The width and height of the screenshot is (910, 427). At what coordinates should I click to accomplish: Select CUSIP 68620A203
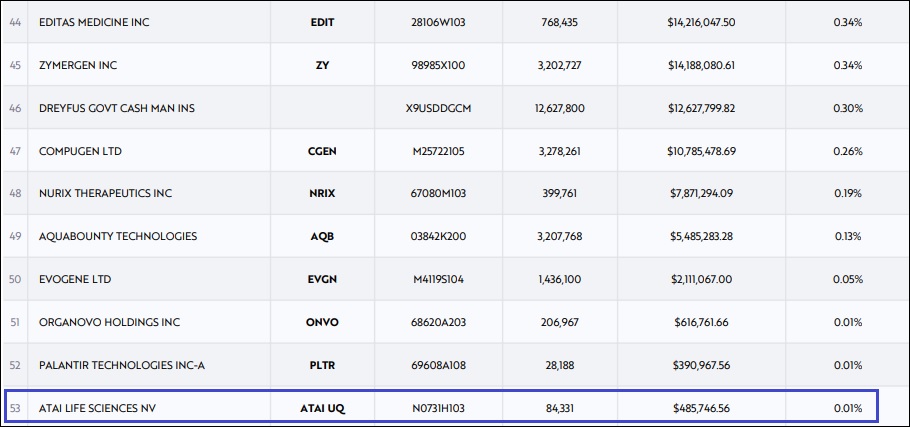point(438,322)
